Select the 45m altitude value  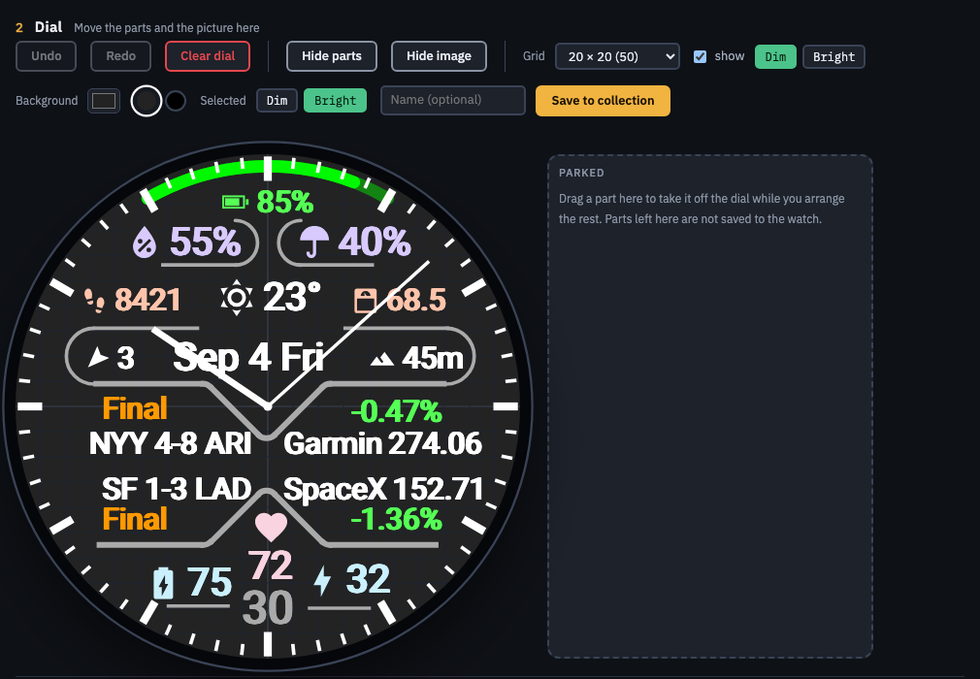coord(432,358)
